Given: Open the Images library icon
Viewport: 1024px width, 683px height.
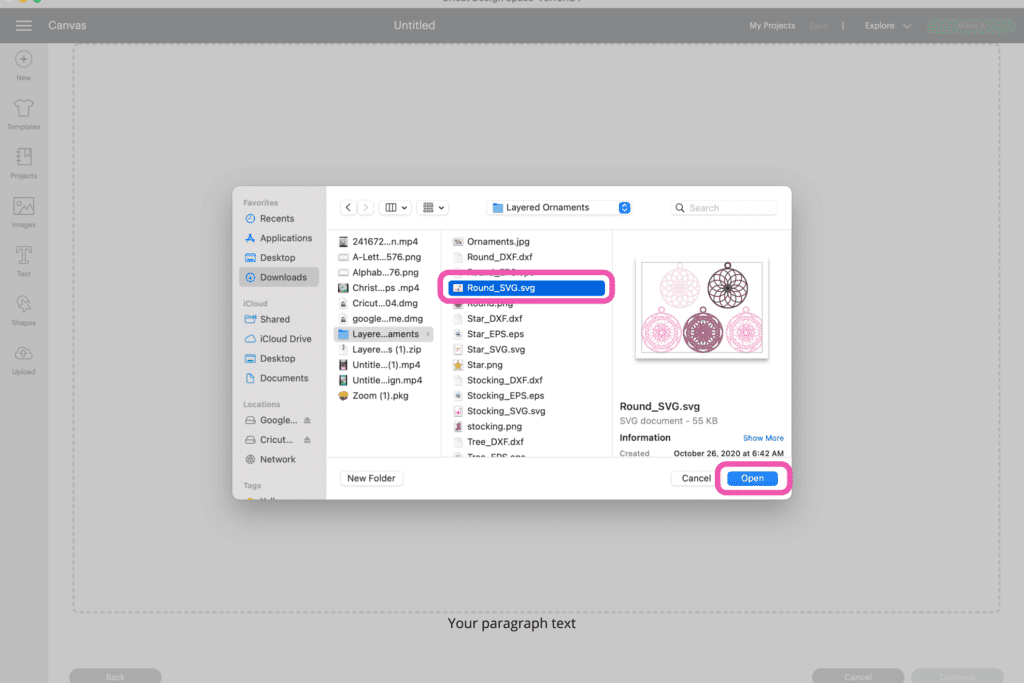Looking at the screenshot, I should coord(24,212).
